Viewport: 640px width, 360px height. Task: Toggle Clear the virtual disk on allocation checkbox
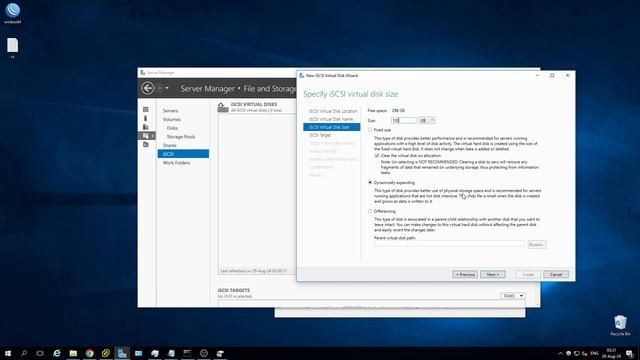pos(377,156)
